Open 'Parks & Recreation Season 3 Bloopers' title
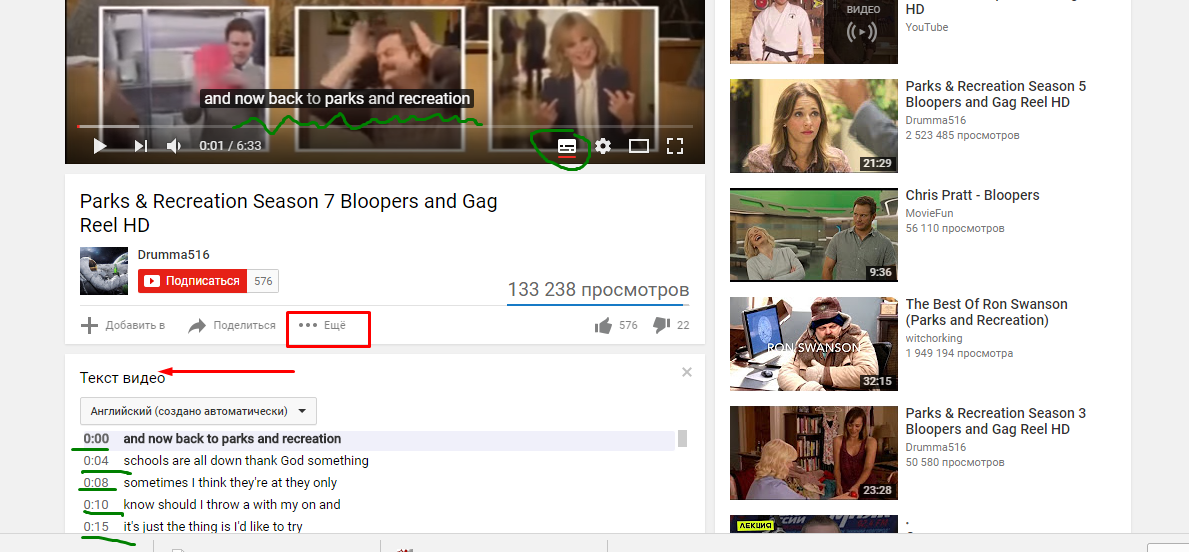Screen dimensions: 1189x552 click(x=996, y=422)
